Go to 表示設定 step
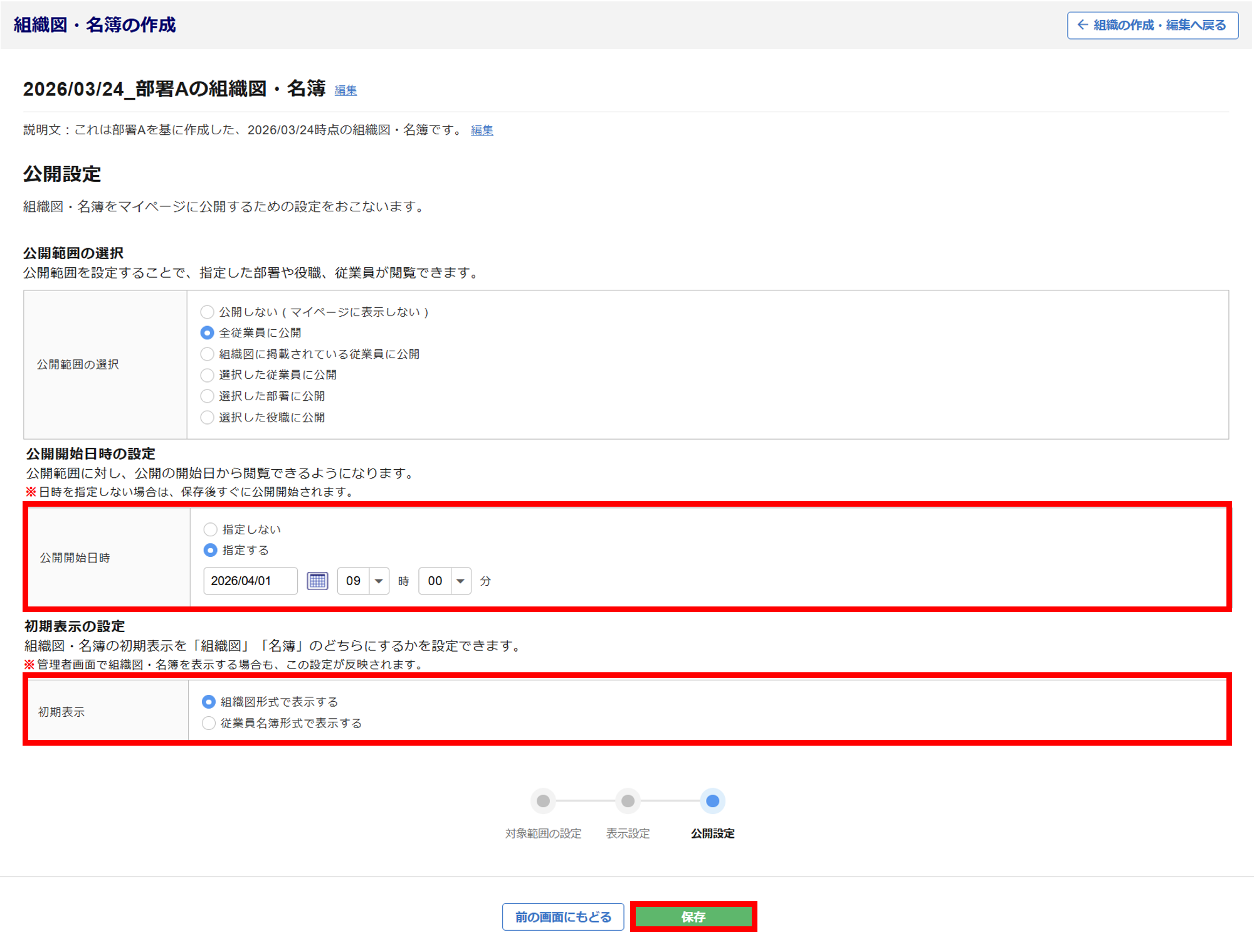The width and height of the screenshot is (1254, 952). pyautogui.click(x=628, y=801)
